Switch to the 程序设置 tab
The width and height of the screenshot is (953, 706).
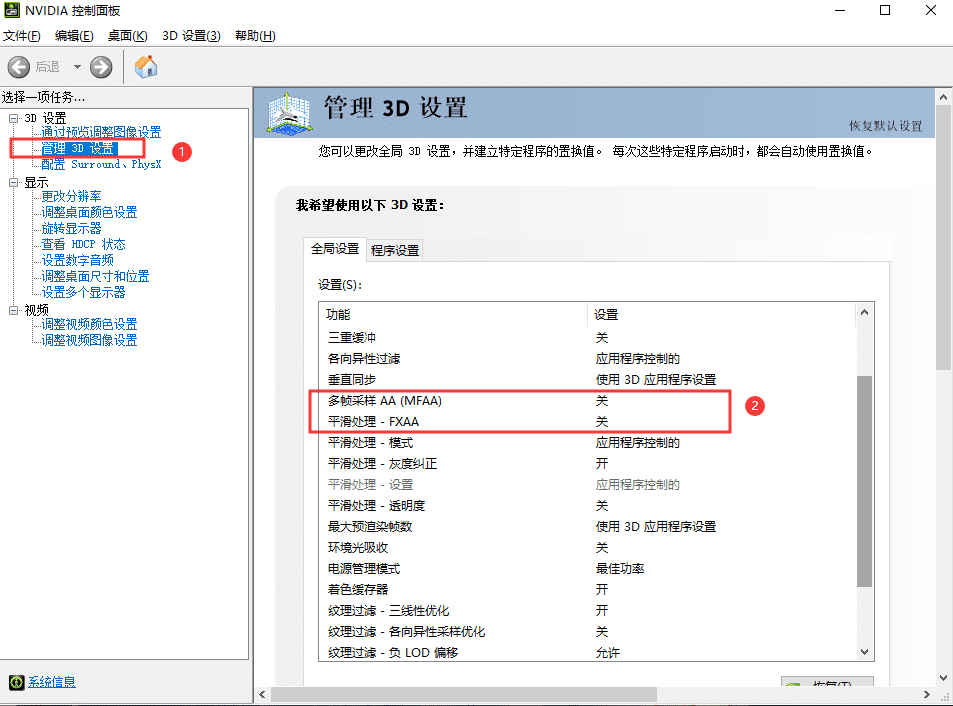coord(395,250)
